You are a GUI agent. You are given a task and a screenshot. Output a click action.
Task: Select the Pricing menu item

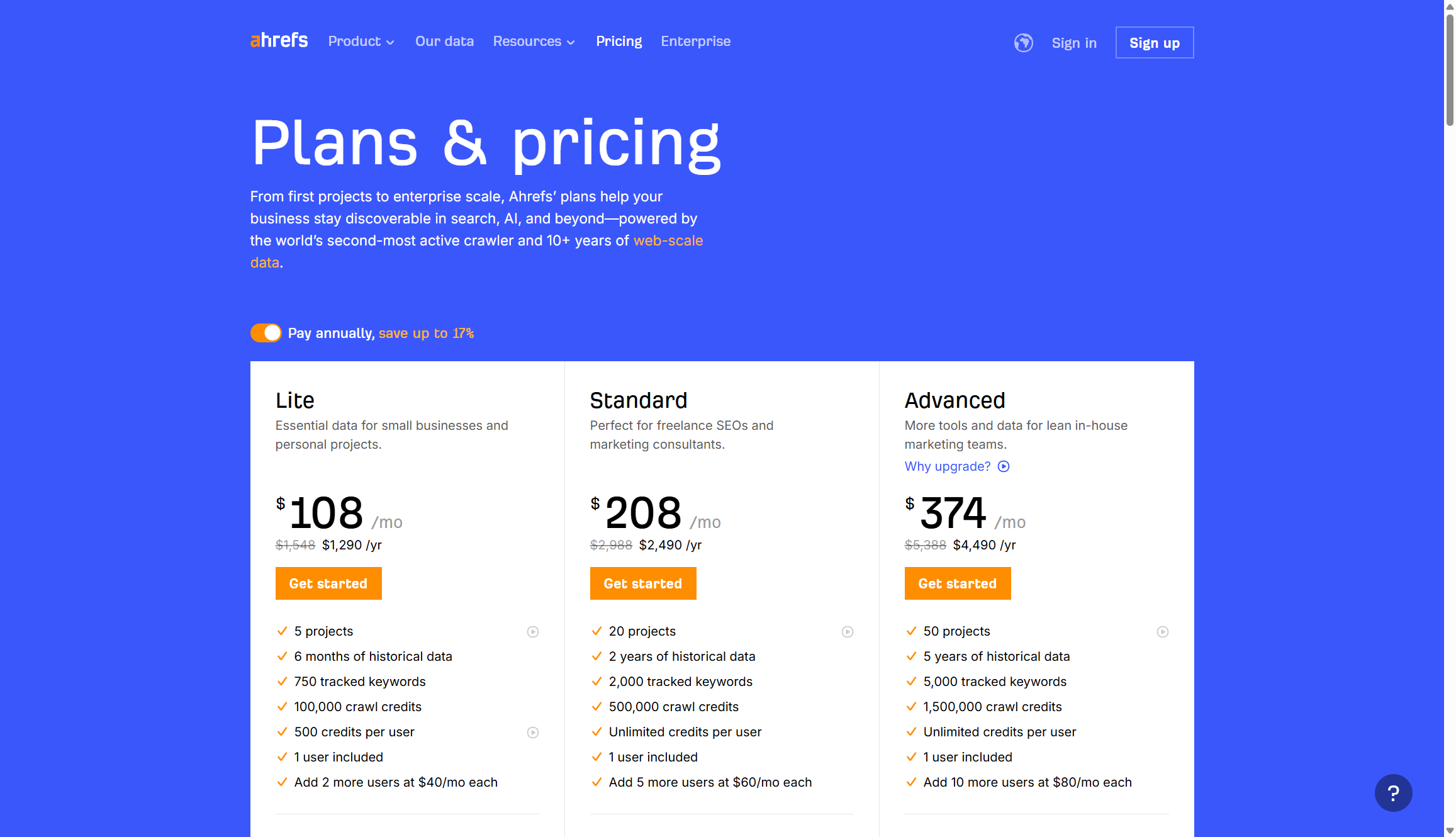619,41
